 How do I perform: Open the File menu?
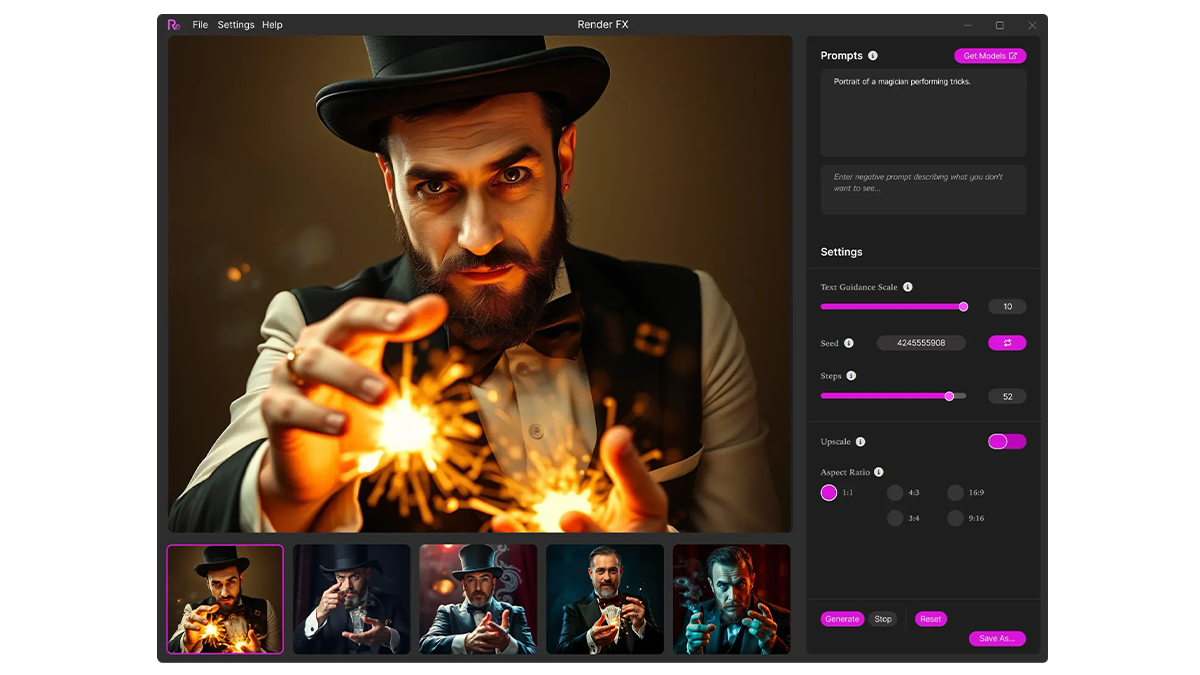[x=200, y=25]
